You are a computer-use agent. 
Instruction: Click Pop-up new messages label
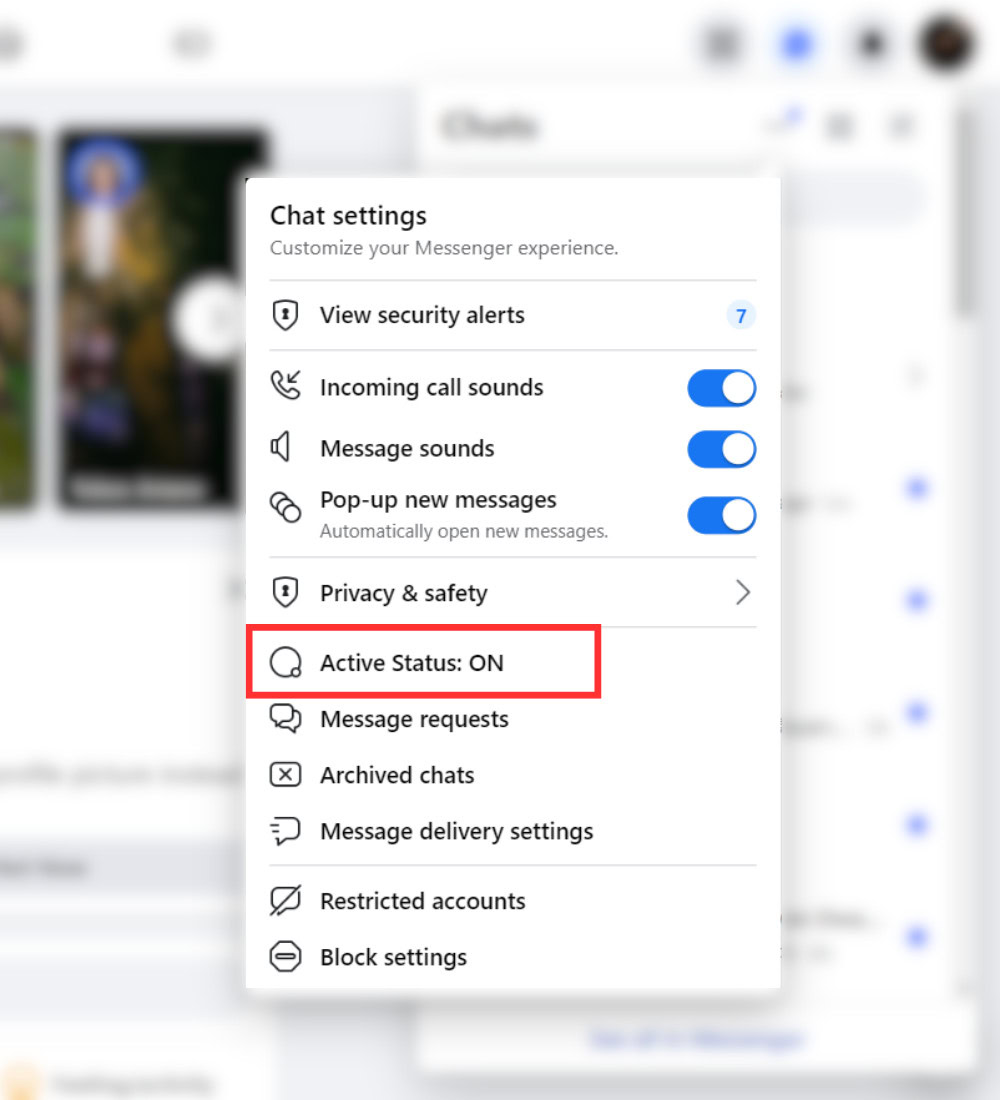click(x=438, y=500)
